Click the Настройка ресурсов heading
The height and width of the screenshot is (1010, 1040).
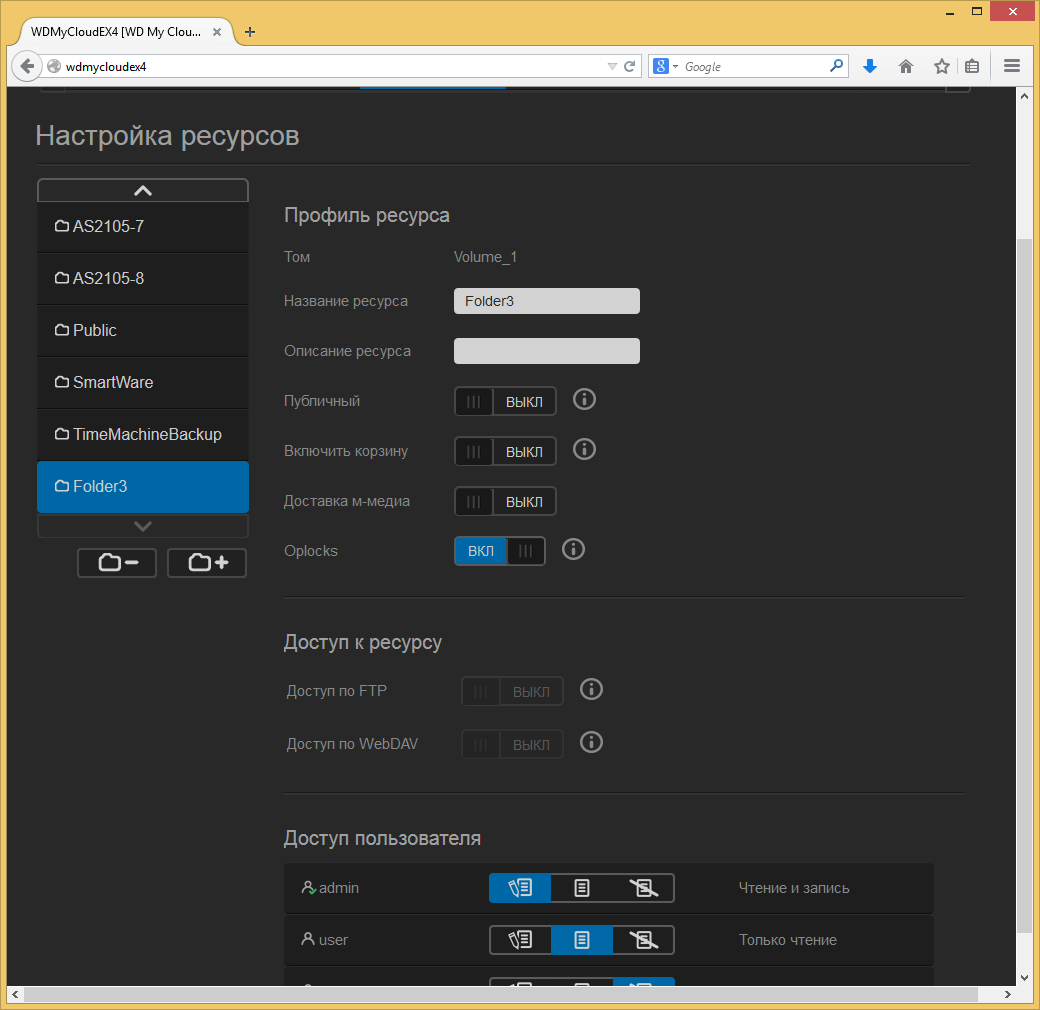pyautogui.click(x=167, y=136)
